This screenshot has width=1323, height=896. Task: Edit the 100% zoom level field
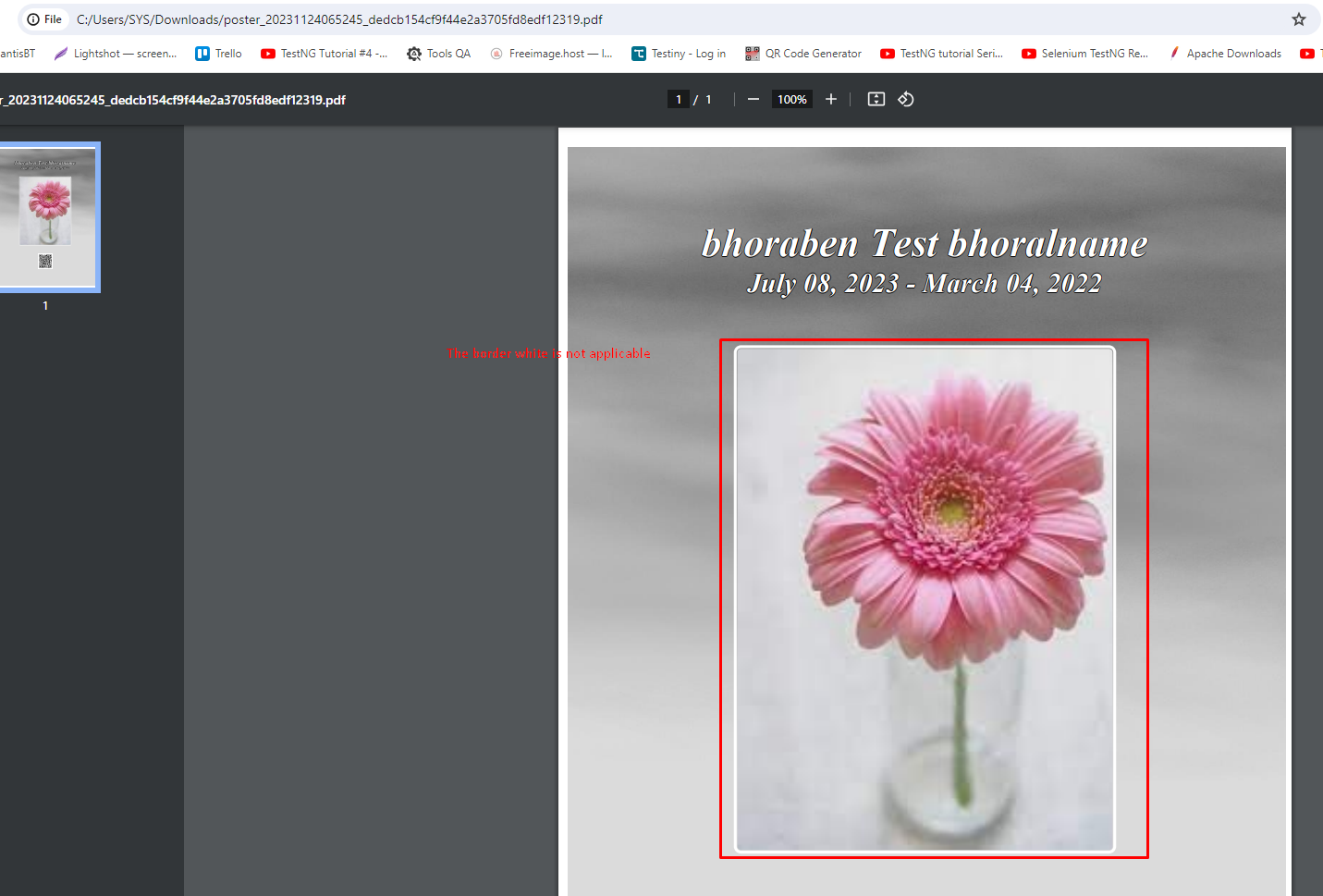pos(792,99)
